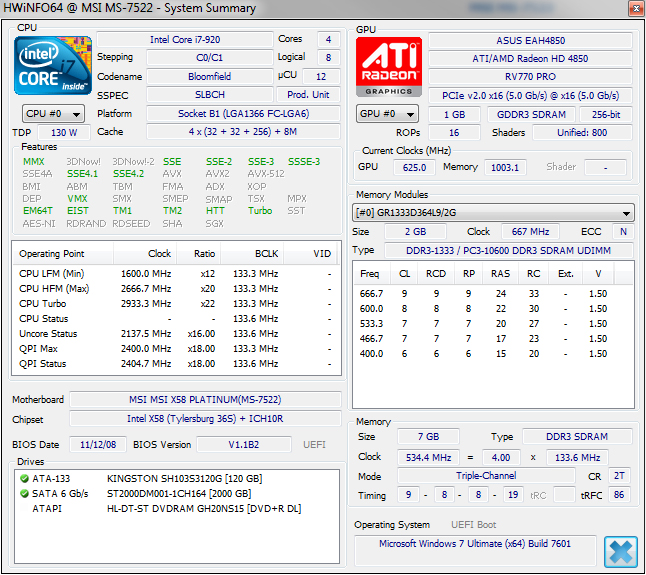Click the Intel Core i7 inside logo
The image size is (646, 575).
[53, 65]
